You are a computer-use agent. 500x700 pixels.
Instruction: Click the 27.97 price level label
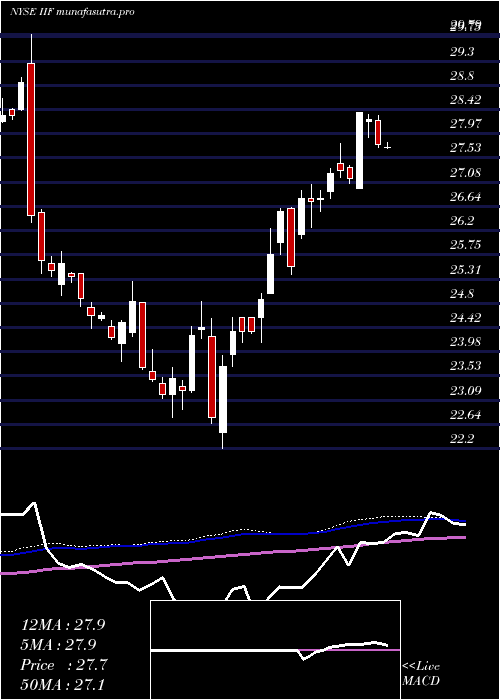[x=466, y=124]
